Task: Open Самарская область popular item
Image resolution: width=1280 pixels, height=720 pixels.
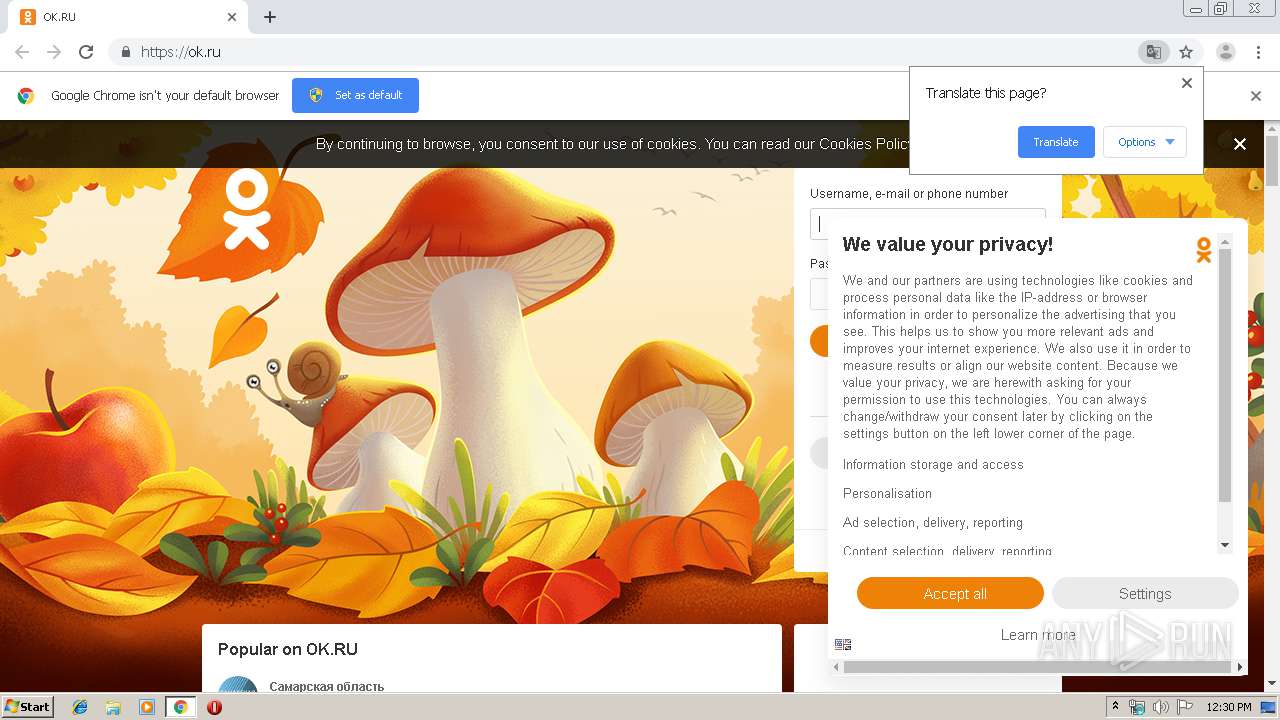Action: click(326, 686)
